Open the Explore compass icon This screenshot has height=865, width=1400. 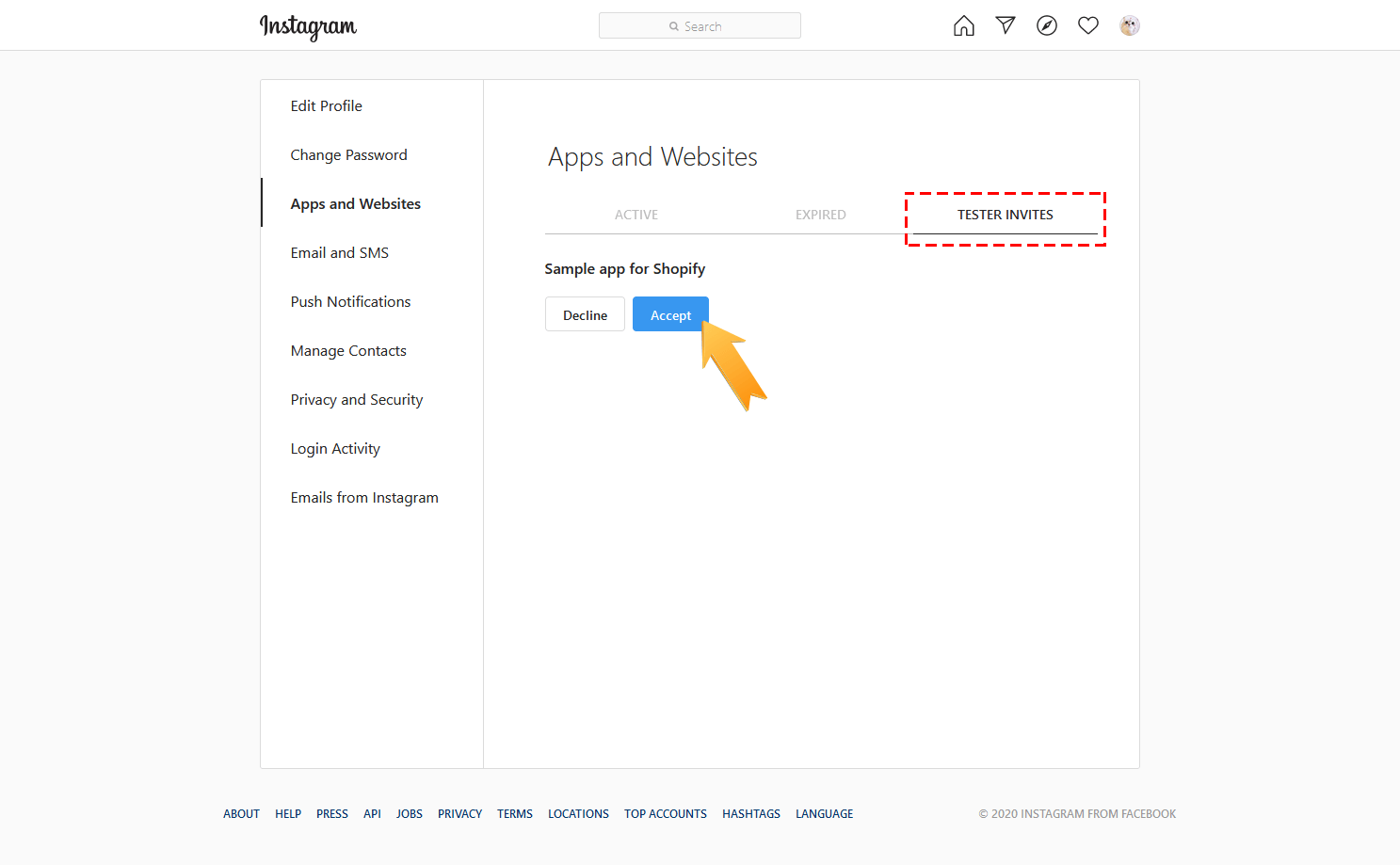[x=1047, y=25]
